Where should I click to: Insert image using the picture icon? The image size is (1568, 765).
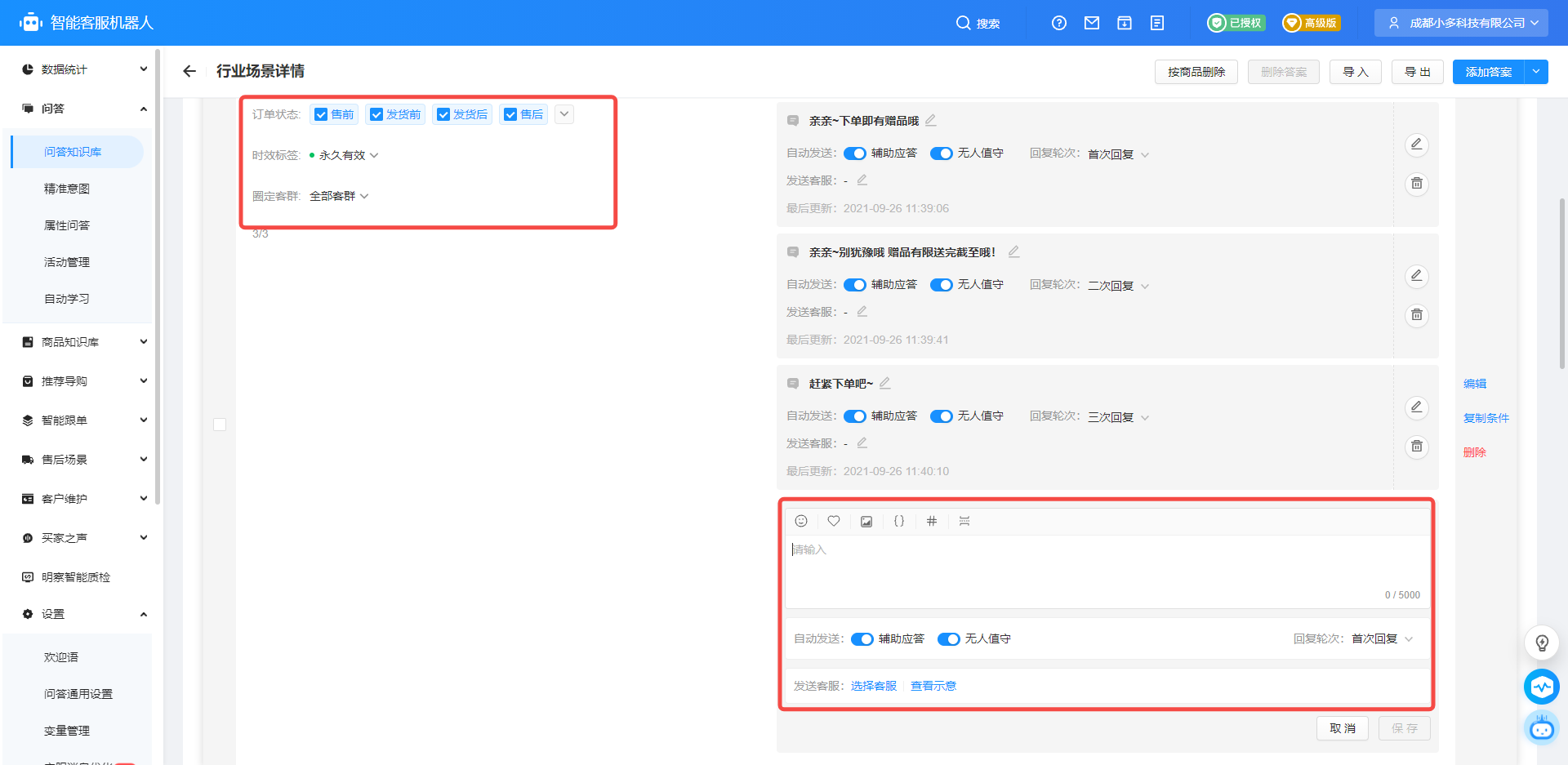point(866,521)
